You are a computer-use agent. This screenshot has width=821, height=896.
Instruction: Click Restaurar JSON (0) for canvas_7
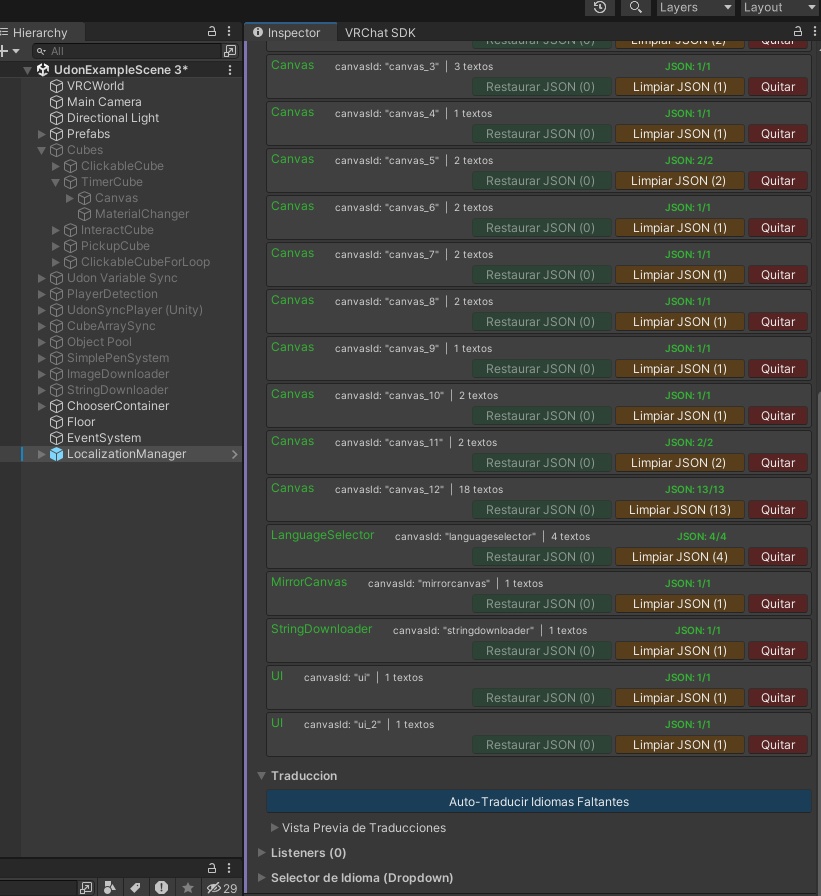[x=540, y=275]
